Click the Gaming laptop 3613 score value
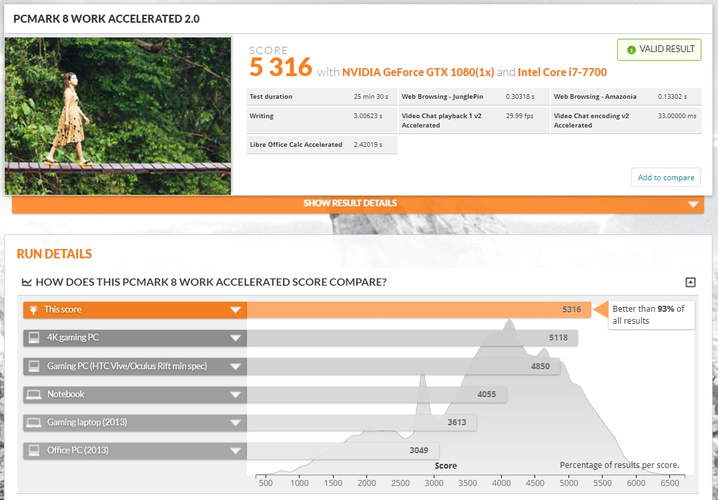This screenshot has width=718, height=500. (457, 422)
